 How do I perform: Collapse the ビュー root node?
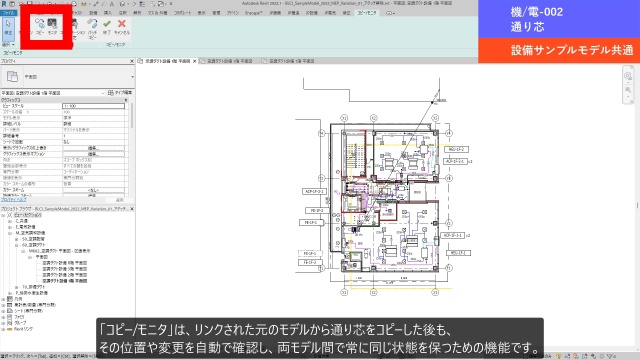pos(3,215)
